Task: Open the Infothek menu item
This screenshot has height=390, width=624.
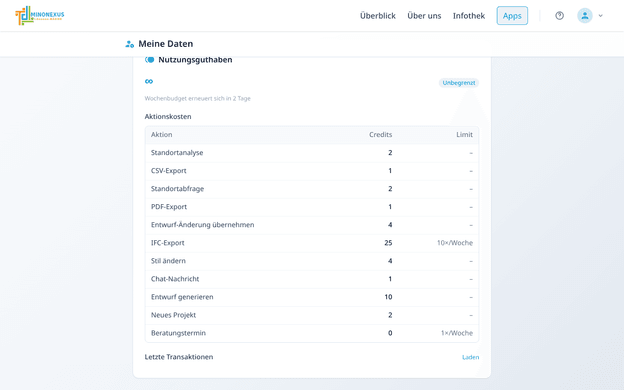Action: tap(469, 16)
